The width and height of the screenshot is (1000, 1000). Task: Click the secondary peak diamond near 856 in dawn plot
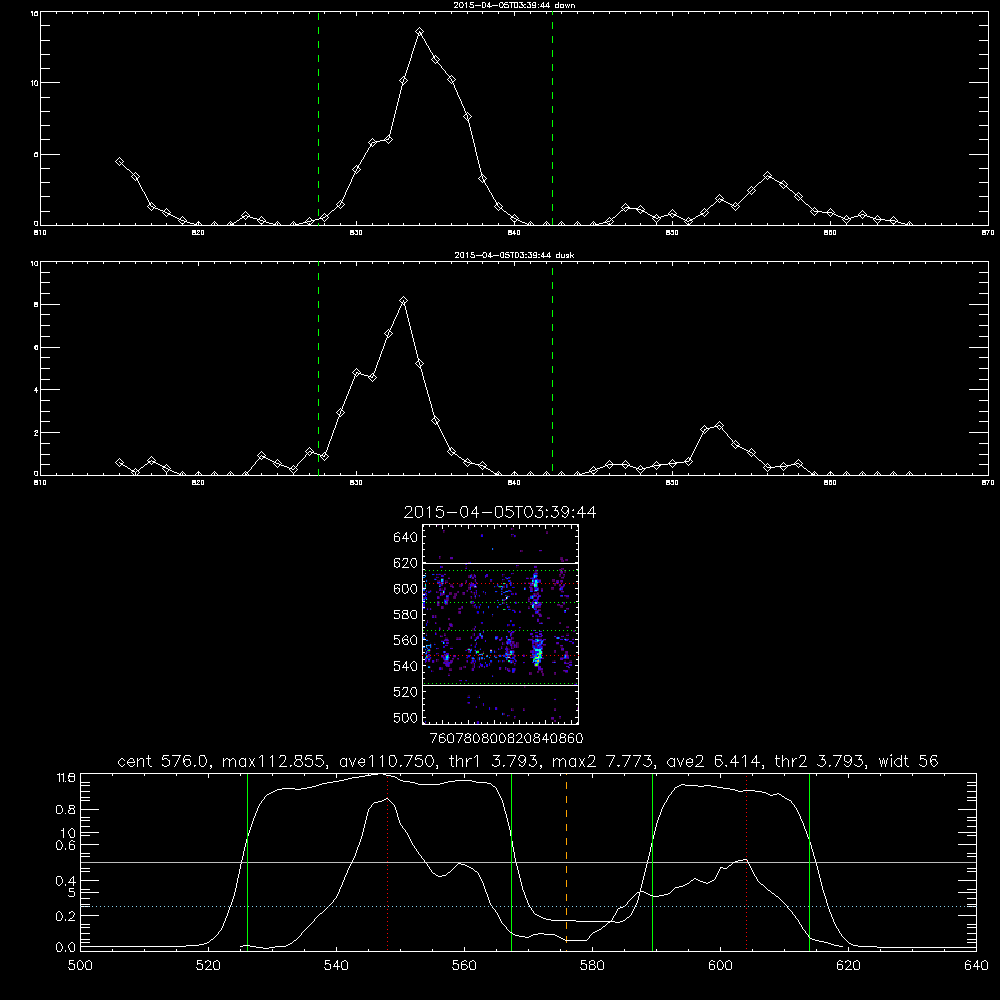767,175
